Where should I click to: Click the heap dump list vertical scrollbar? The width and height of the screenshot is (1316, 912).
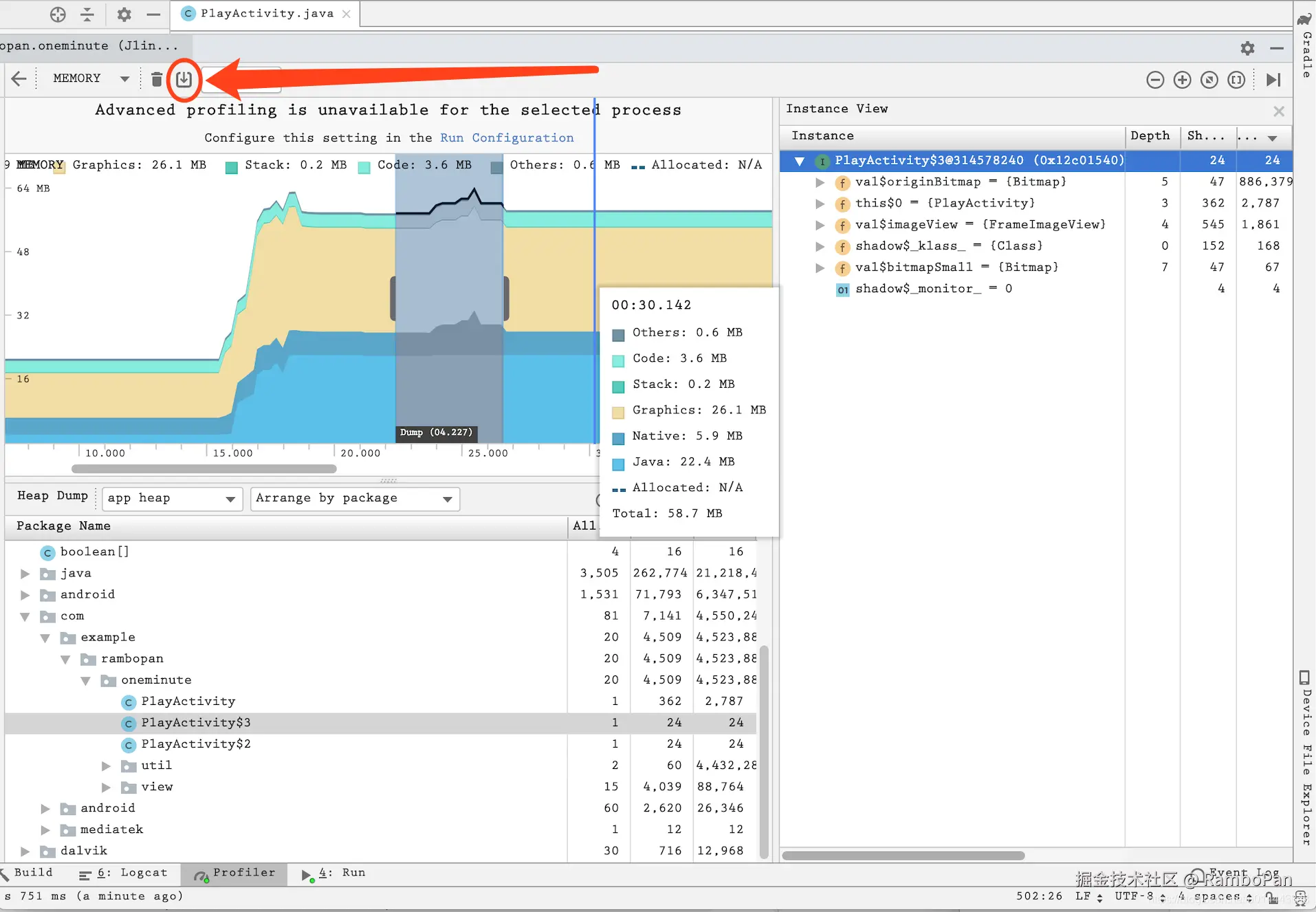764,752
